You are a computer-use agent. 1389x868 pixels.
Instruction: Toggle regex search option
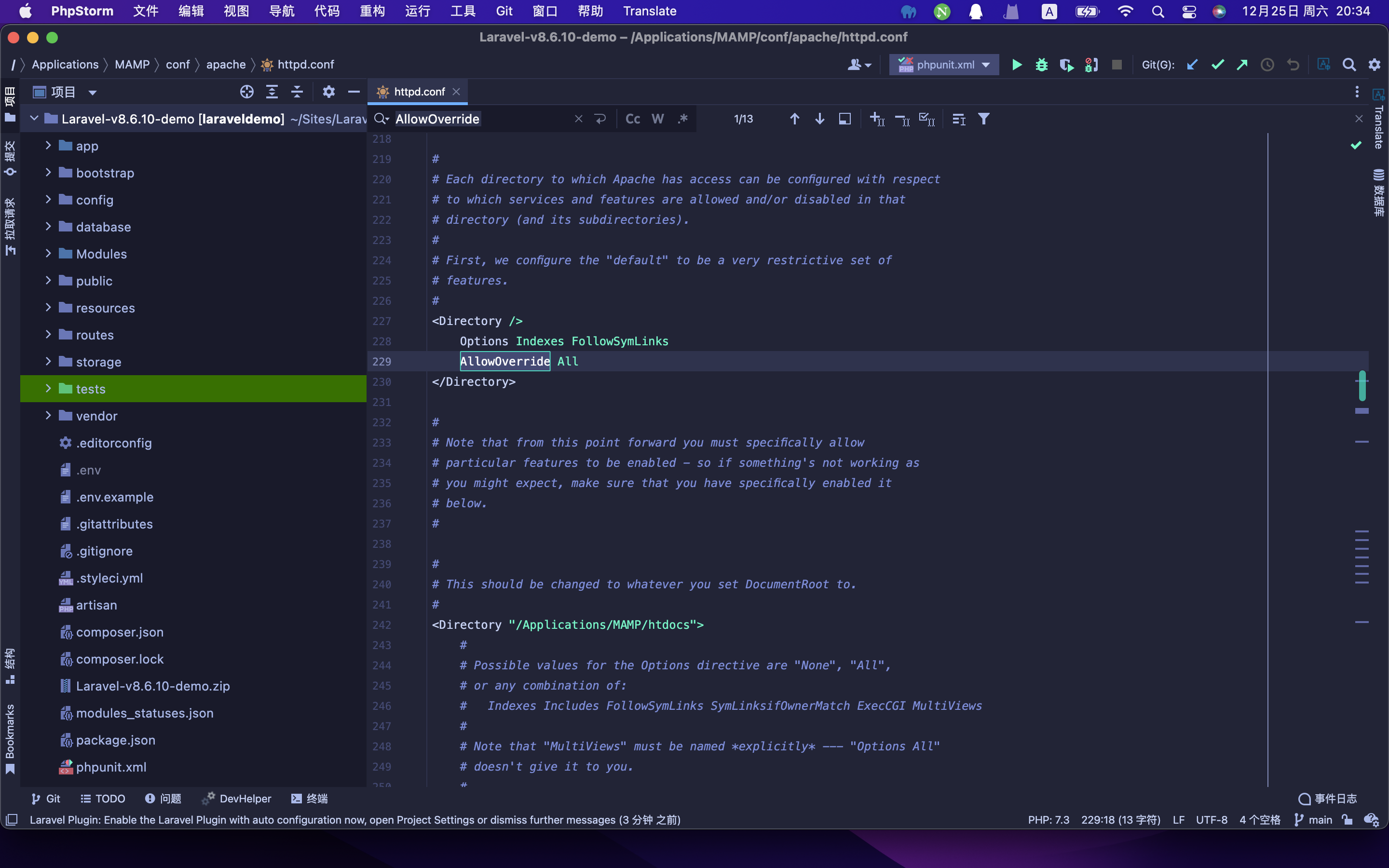point(682,119)
